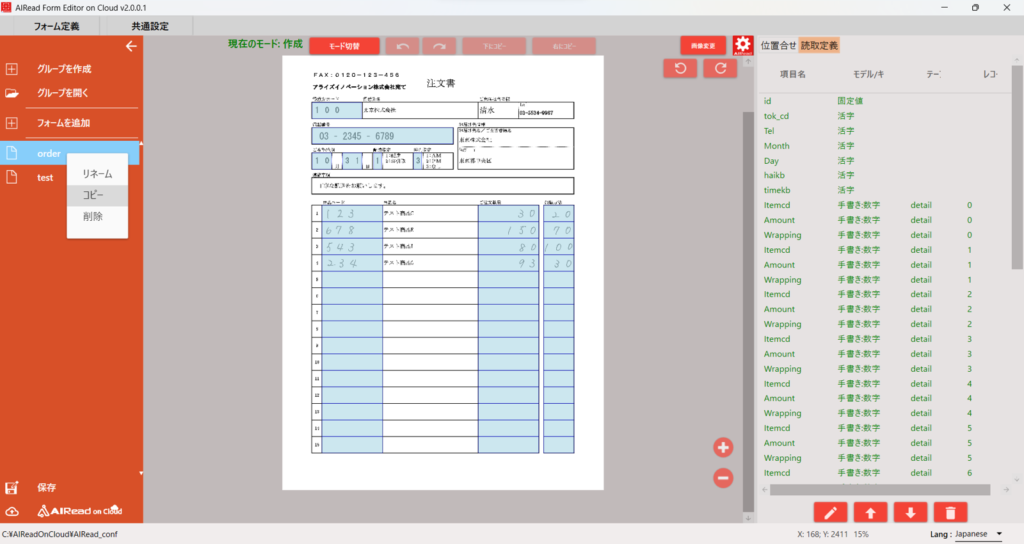Choose リネーム from the context menu
1024x544 pixels.
click(97, 174)
